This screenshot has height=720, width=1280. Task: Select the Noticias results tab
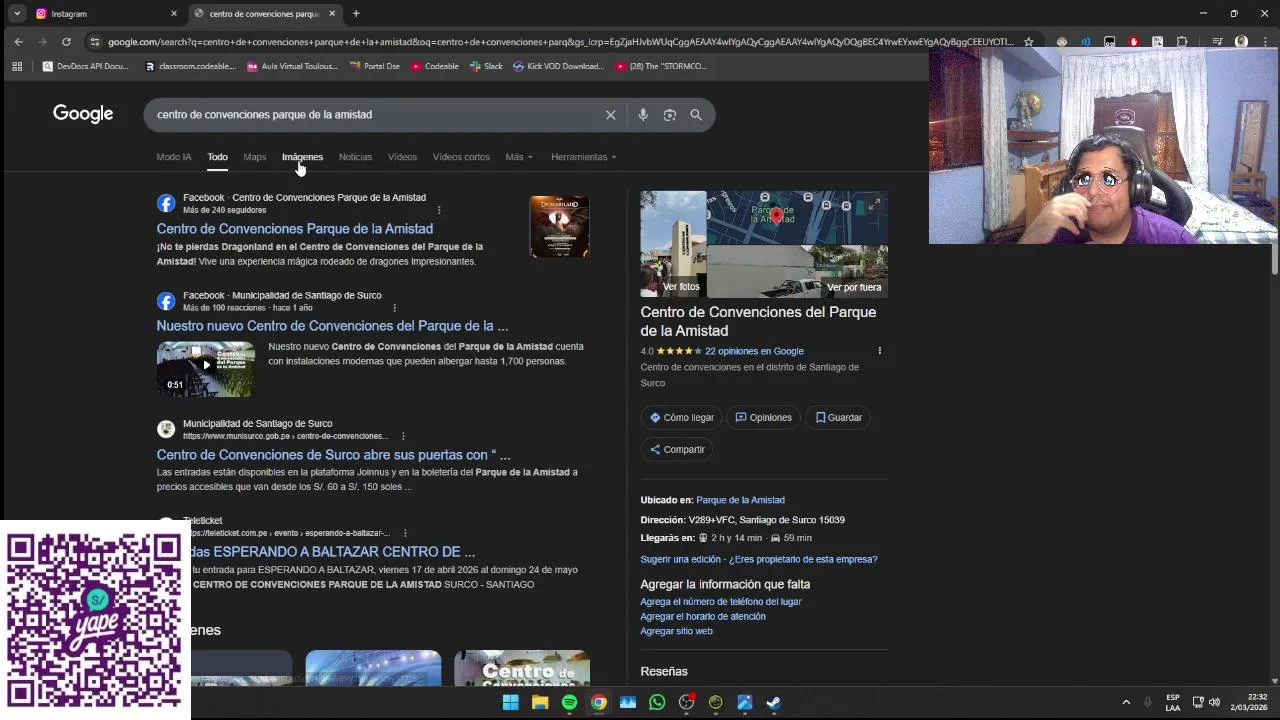pyautogui.click(x=355, y=157)
